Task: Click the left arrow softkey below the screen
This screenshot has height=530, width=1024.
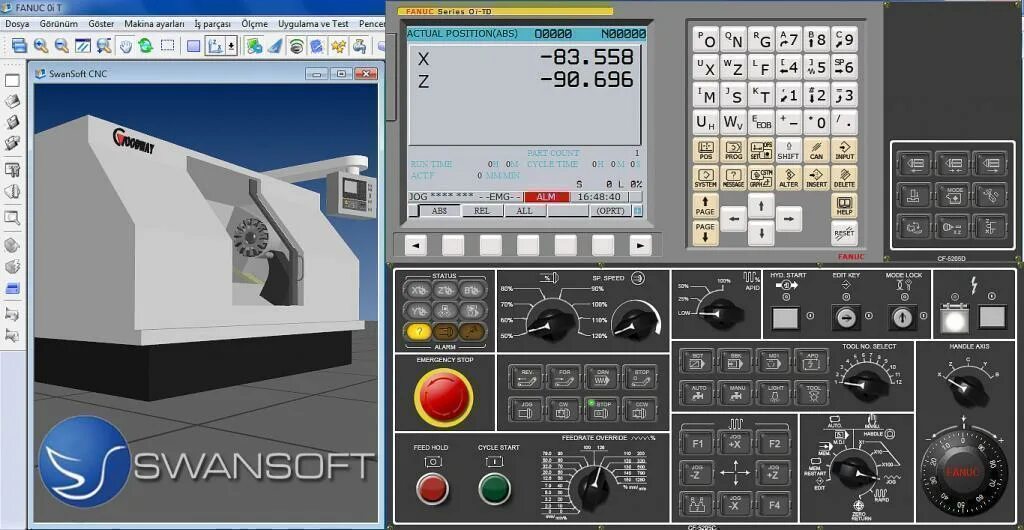Action: [415, 245]
